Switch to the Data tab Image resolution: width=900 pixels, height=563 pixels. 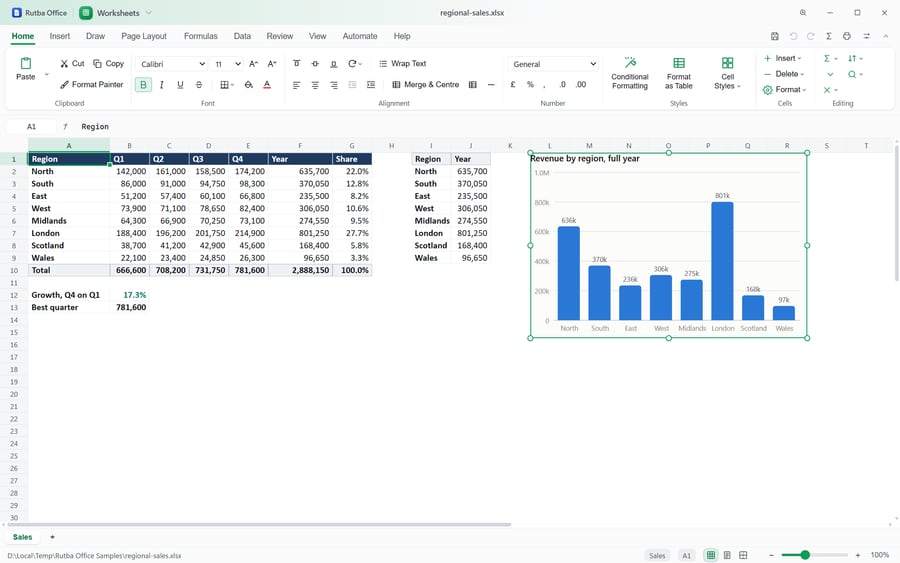pyautogui.click(x=242, y=36)
